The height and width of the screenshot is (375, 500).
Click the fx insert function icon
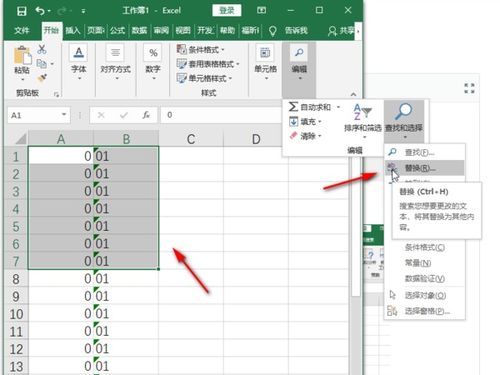click(x=146, y=115)
